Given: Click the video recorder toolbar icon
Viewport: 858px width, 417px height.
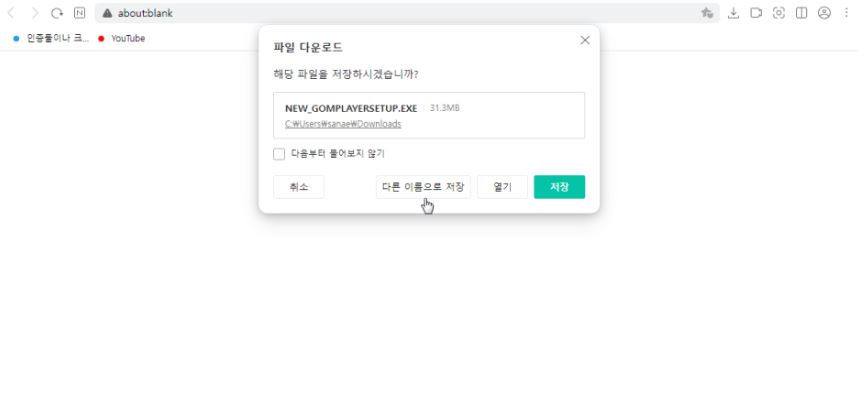Looking at the screenshot, I should [756, 13].
